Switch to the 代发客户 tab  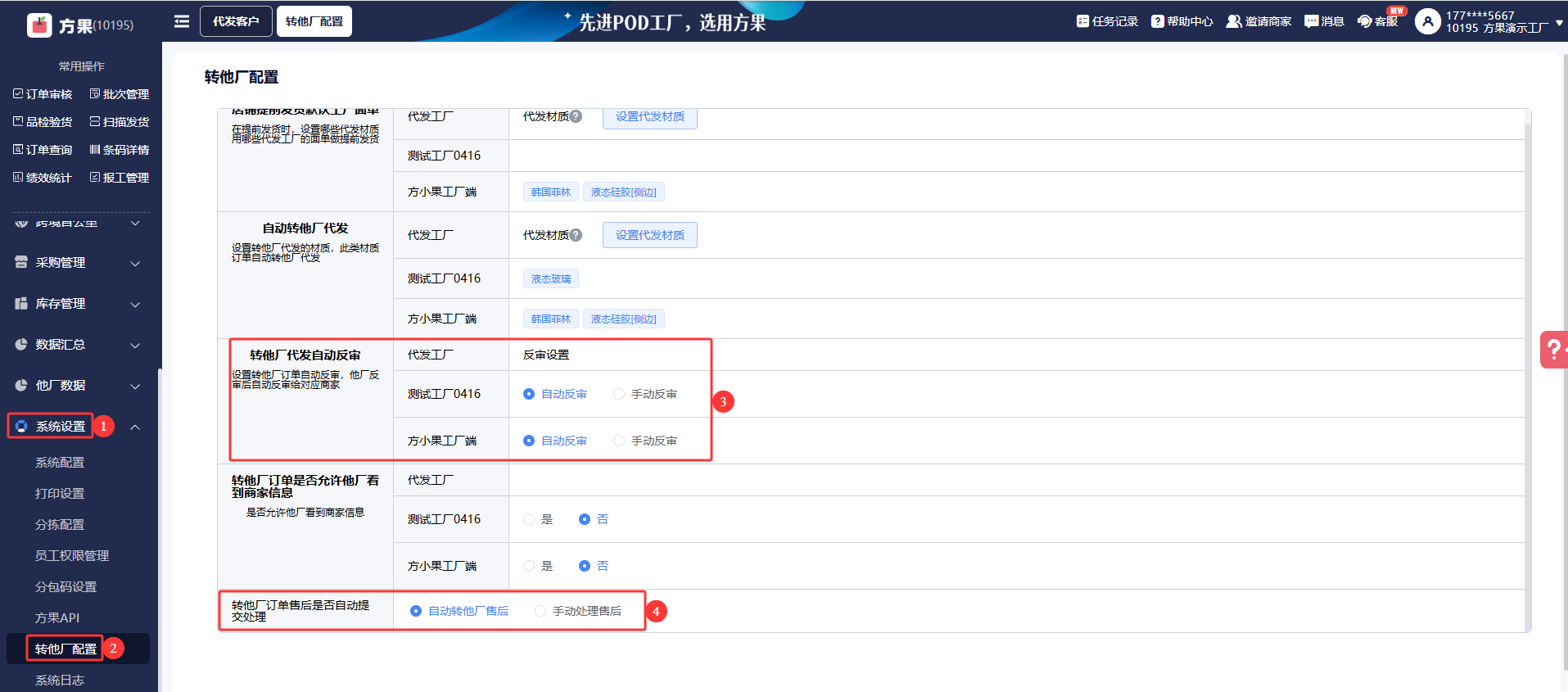(236, 21)
